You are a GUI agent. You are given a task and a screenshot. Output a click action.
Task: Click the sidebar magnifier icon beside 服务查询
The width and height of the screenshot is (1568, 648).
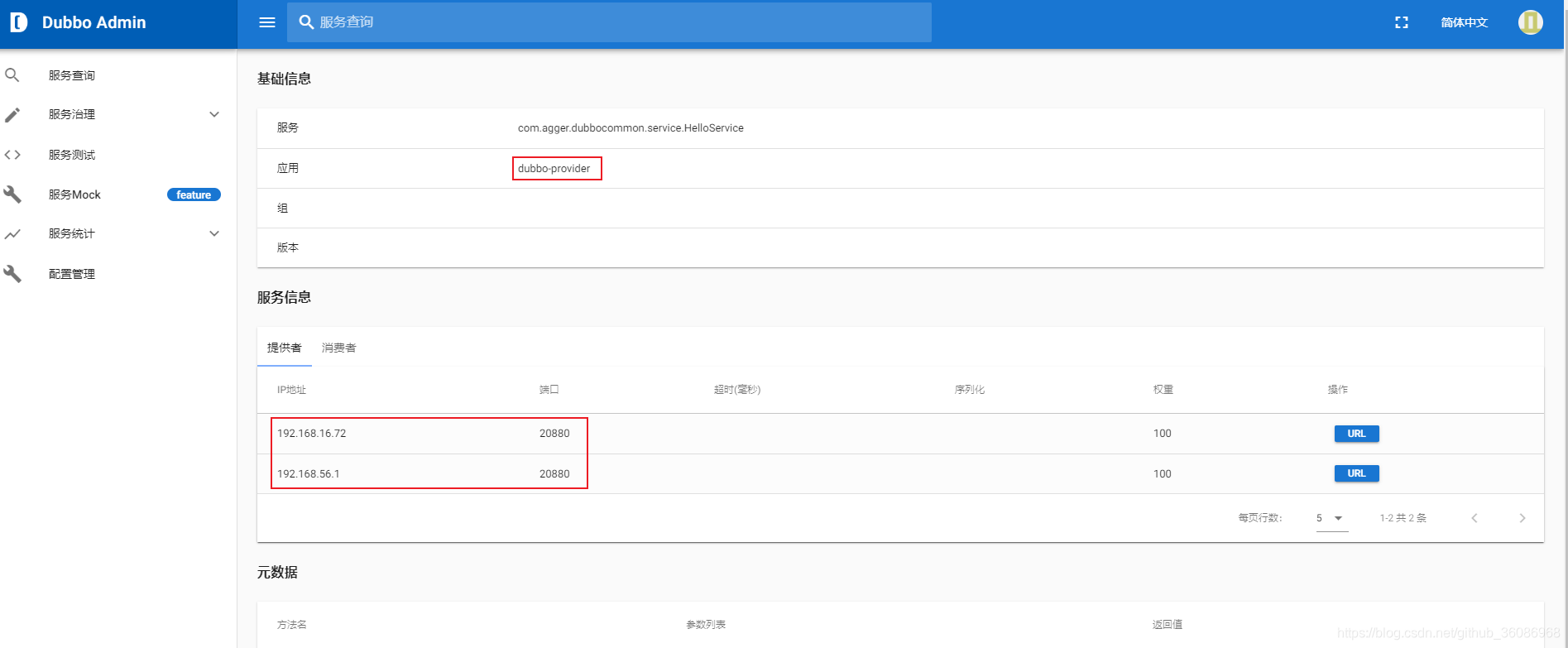[12, 75]
